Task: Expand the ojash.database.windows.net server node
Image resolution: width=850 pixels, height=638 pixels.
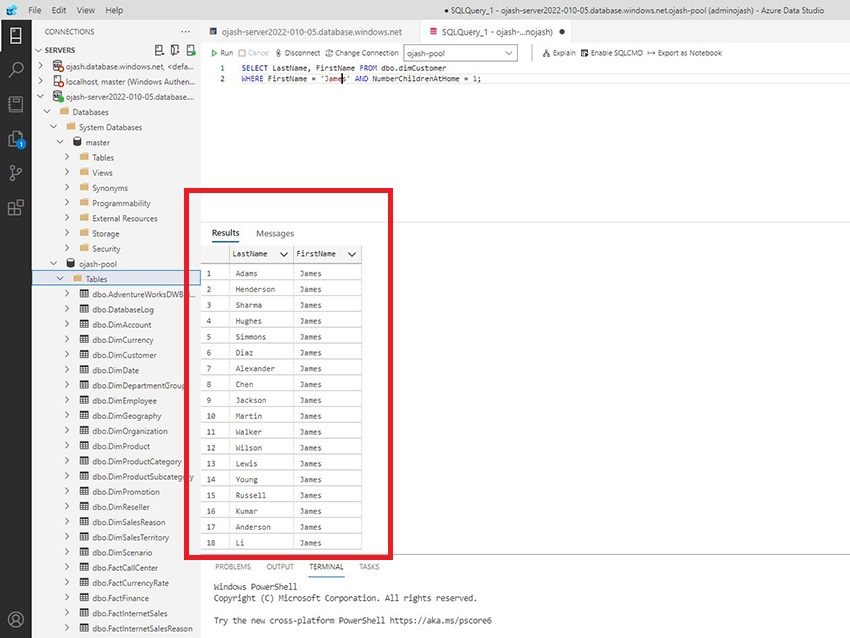Action: pos(41,66)
